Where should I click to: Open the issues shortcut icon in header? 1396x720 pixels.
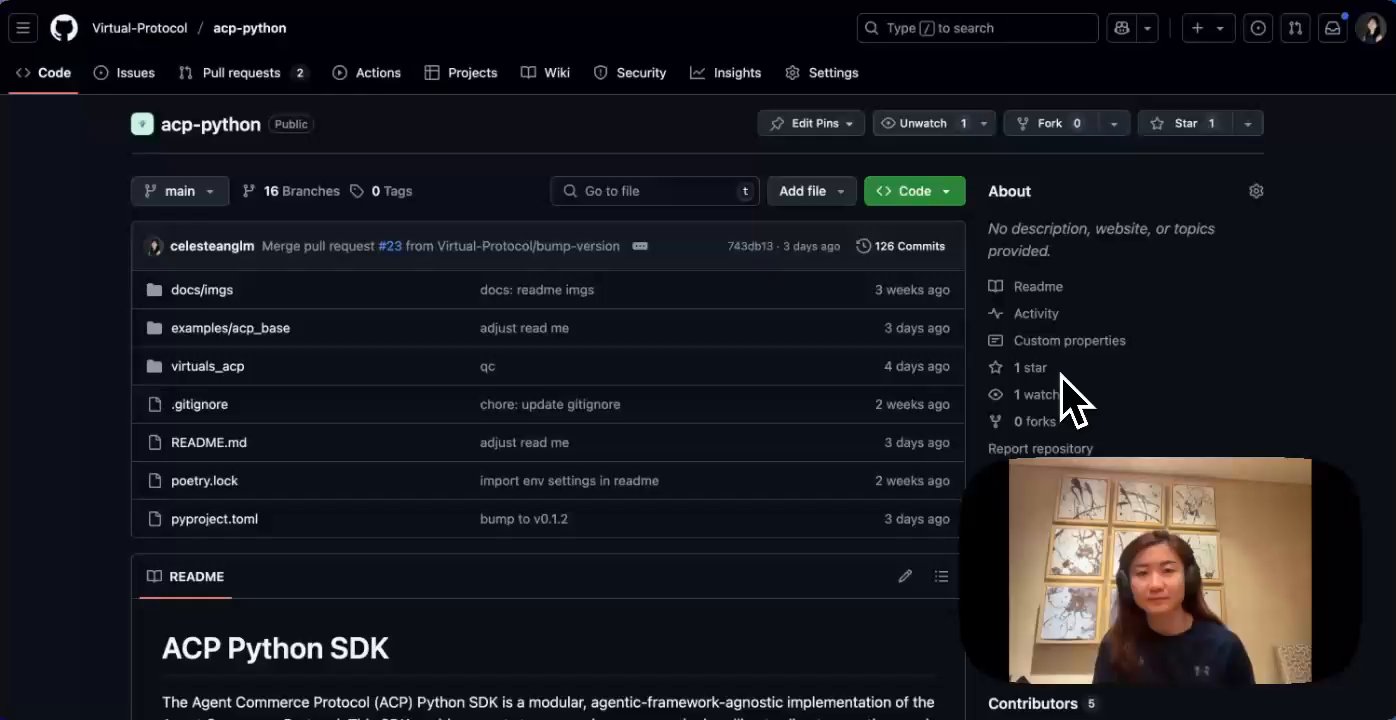tap(1259, 28)
